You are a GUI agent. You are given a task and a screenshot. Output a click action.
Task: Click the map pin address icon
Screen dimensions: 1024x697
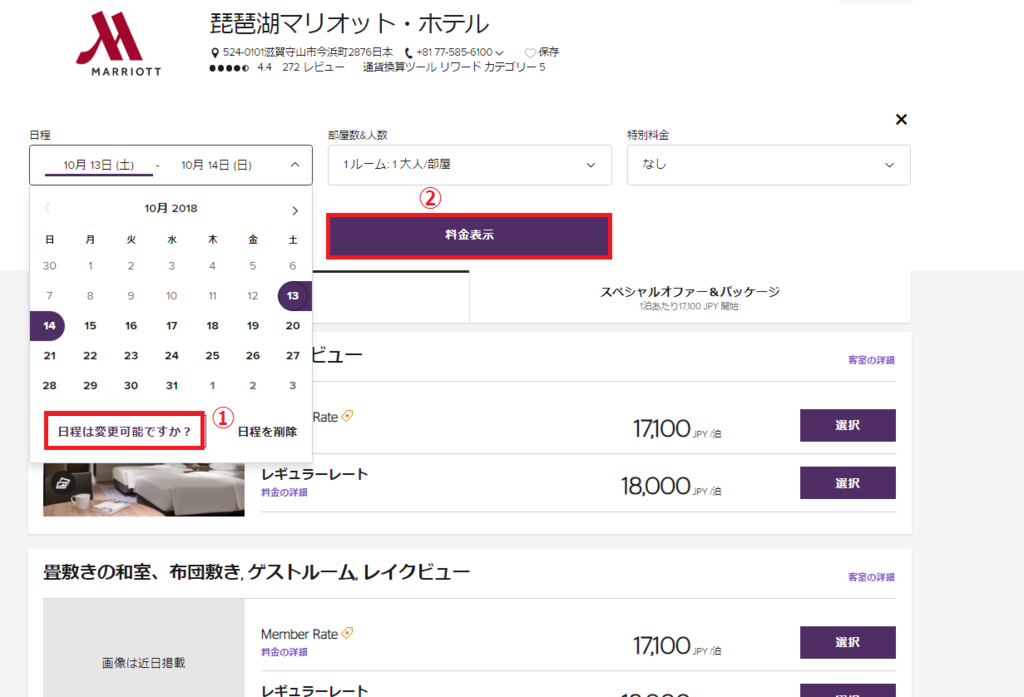pyautogui.click(x=215, y=52)
